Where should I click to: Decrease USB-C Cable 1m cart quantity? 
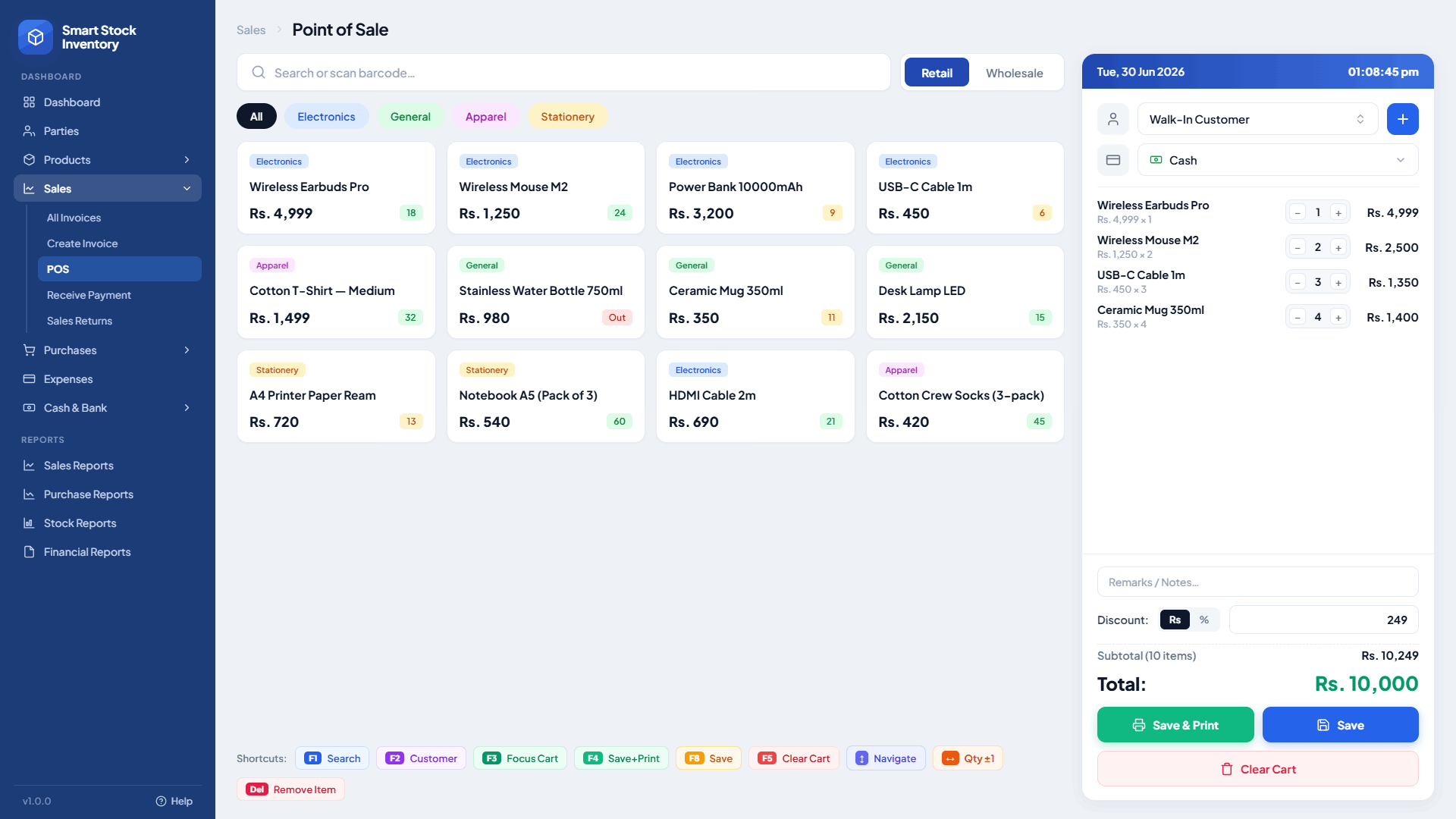tap(1298, 283)
